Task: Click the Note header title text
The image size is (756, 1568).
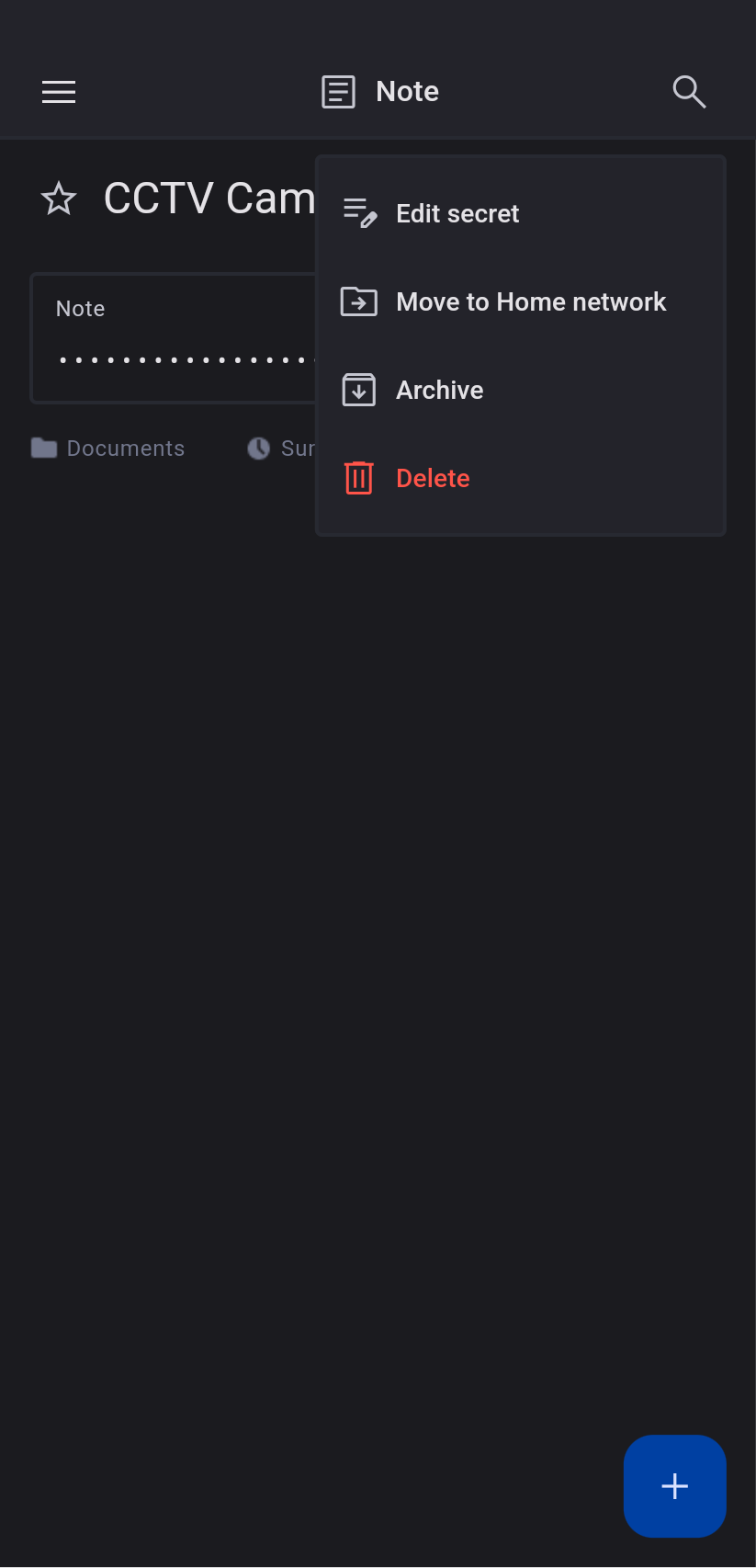Action: [408, 92]
